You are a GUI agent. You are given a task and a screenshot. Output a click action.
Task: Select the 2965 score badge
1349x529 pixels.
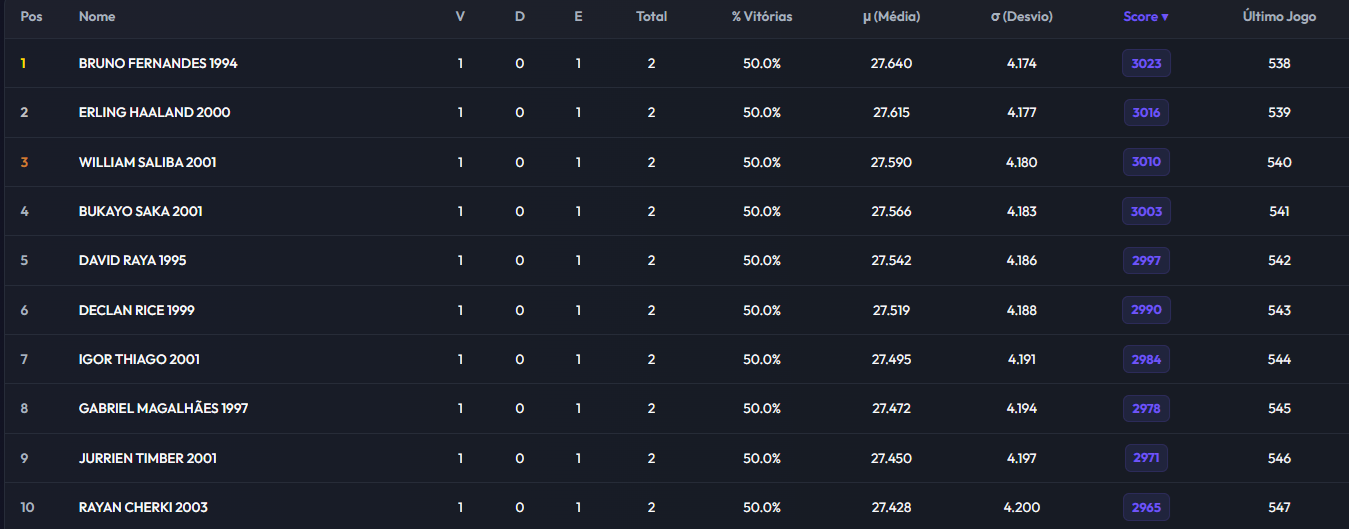(x=1146, y=507)
